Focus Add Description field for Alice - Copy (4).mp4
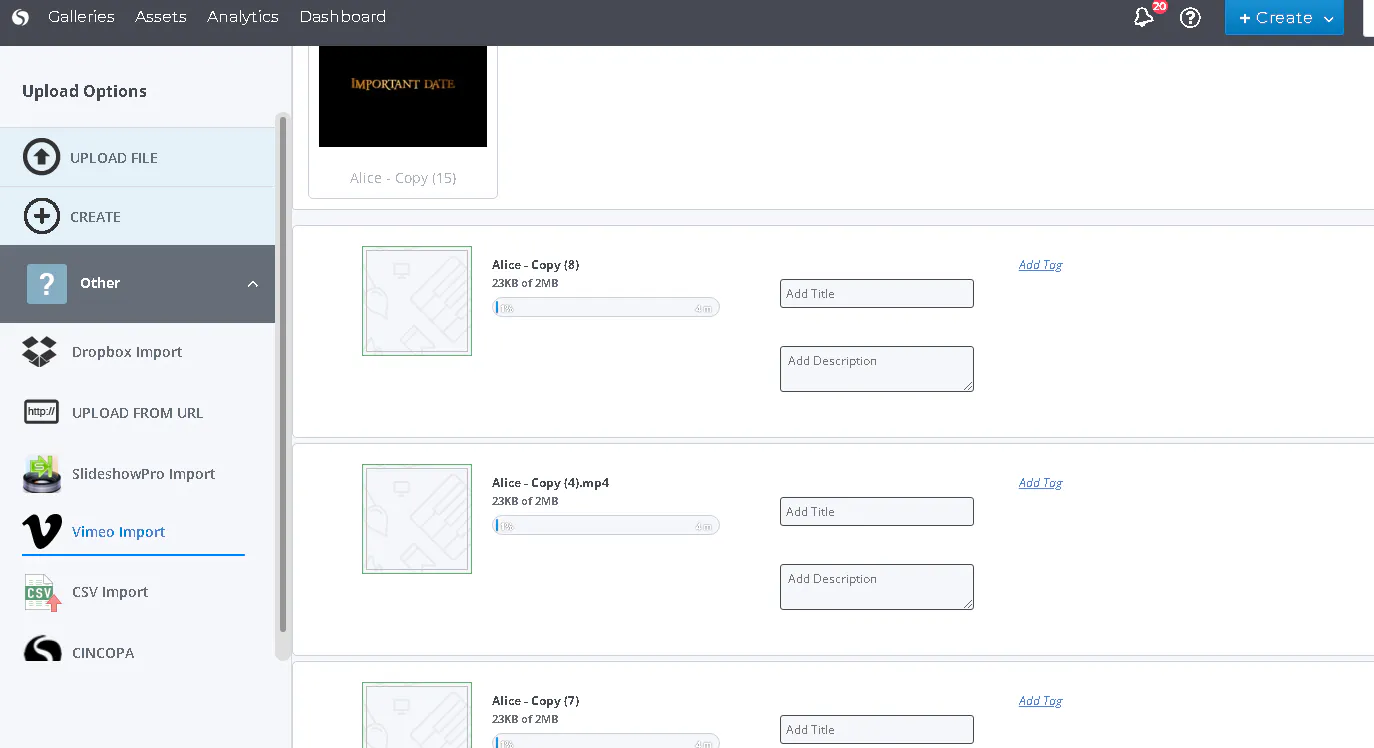 click(877, 587)
